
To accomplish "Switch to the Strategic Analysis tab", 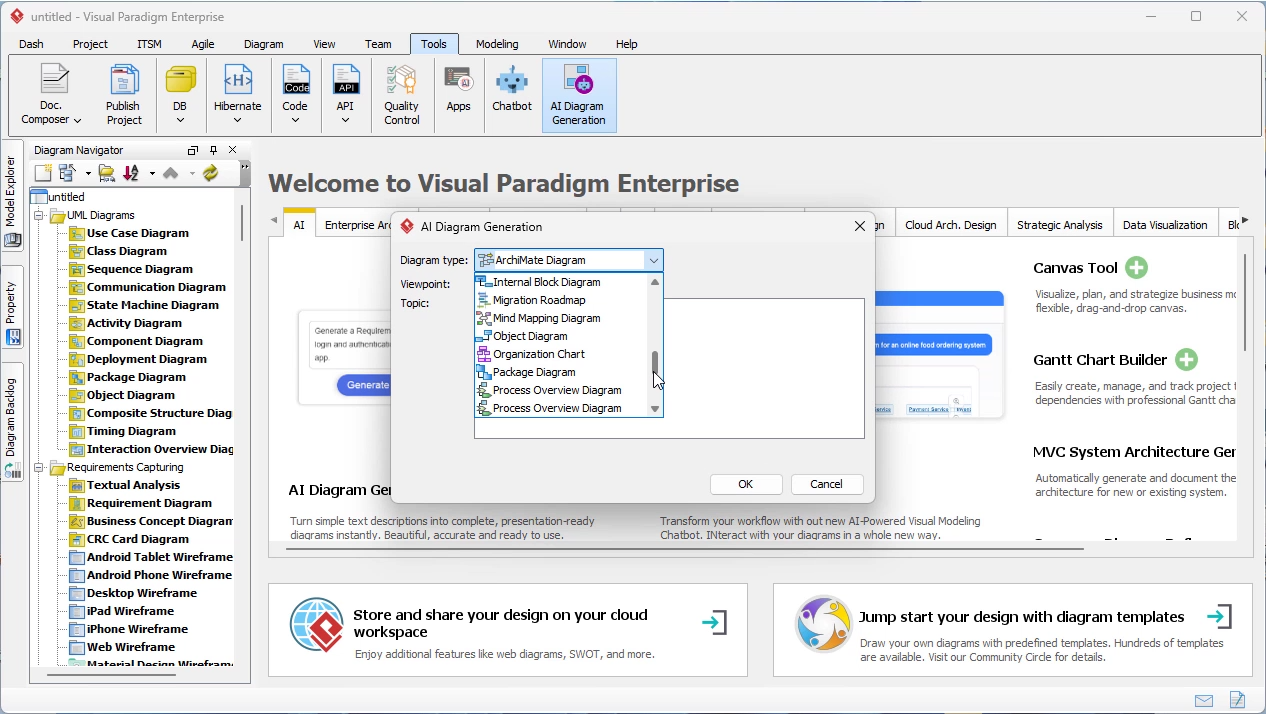I will point(1059,225).
